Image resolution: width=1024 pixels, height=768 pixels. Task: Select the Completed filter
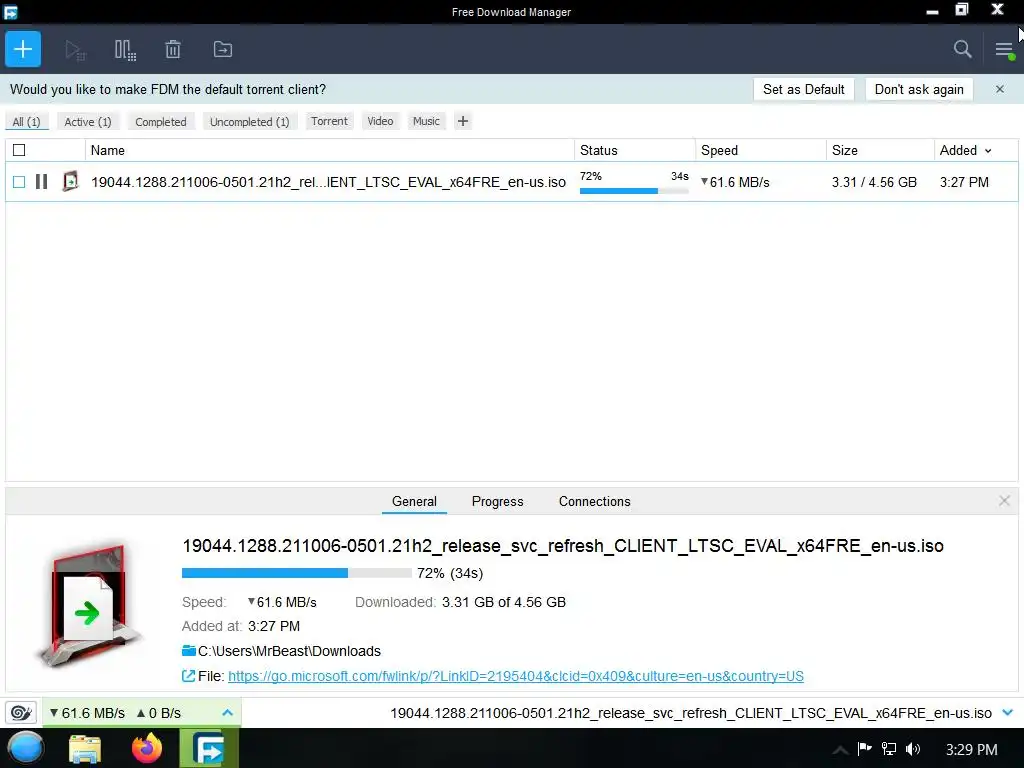click(x=161, y=121)
